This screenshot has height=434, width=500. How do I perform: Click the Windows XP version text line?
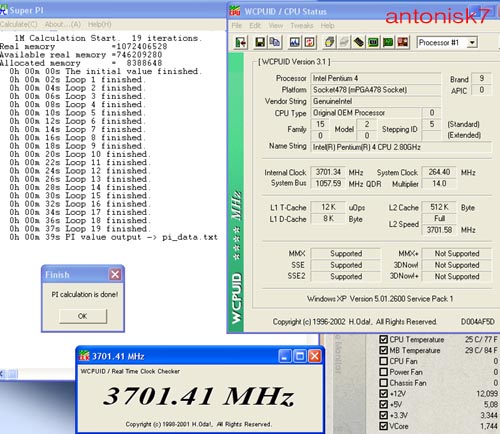coord(380,299)
